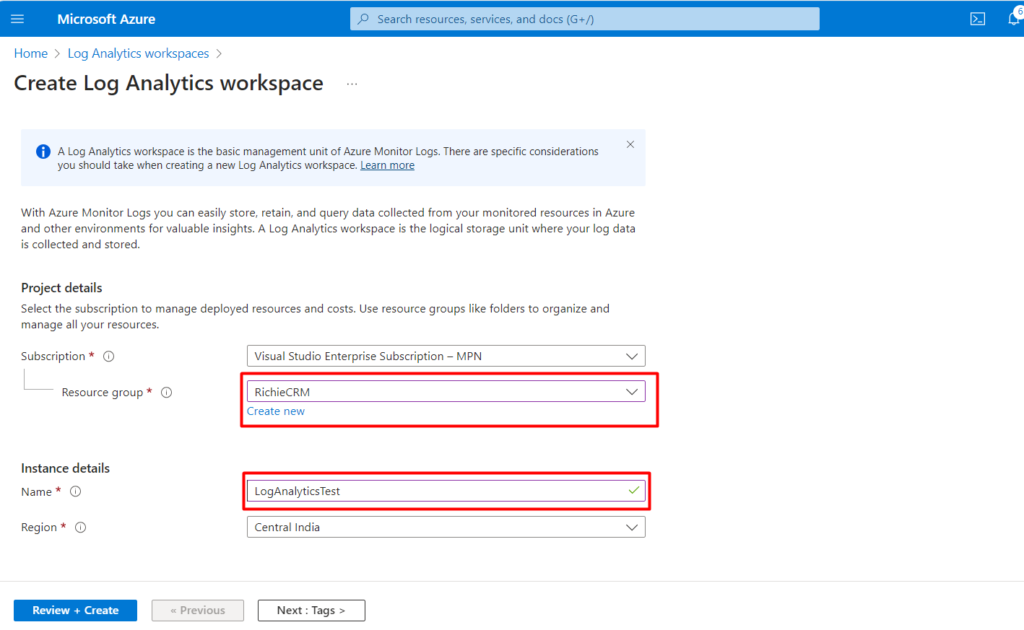Click the Region field label
Image resolution: width=1024 pixels, height=630 pixels.
[x=39, y=528]
